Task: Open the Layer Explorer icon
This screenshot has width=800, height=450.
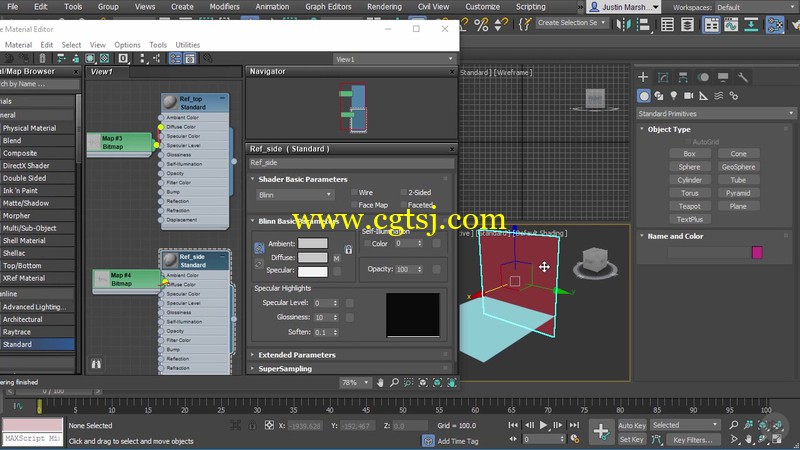Action: click(687, 24)
